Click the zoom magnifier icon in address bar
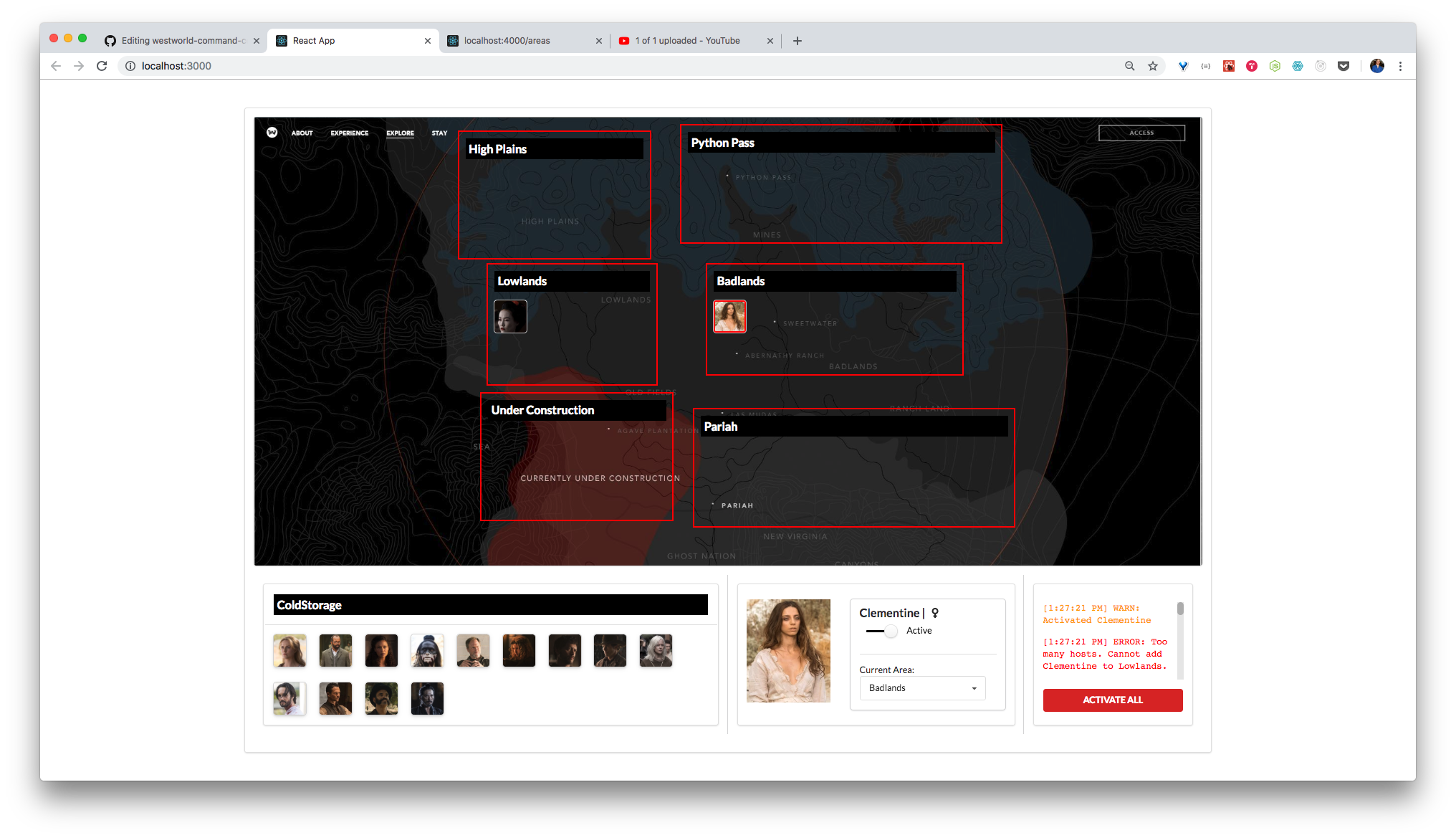 [1130, 66]
